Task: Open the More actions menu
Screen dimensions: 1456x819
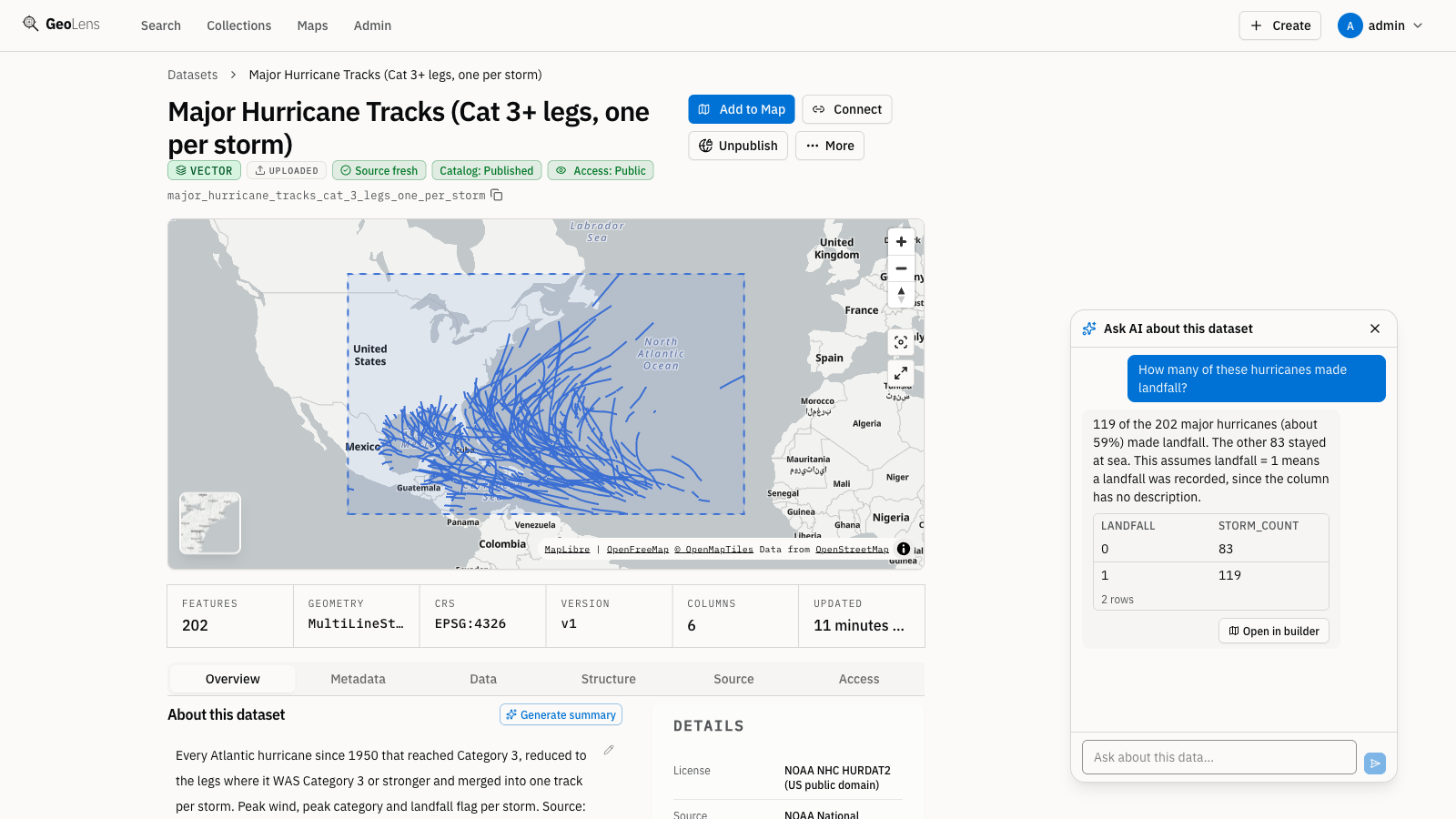Action: point(830,146)
